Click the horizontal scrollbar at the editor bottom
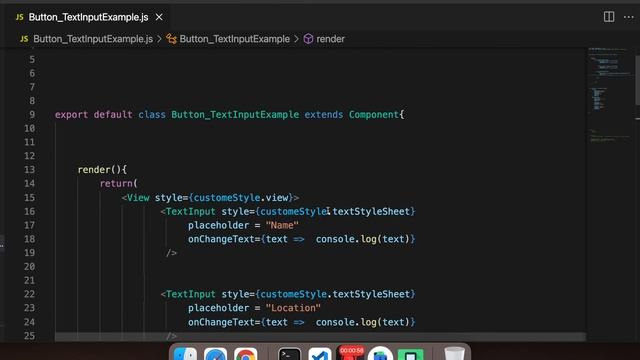This screenshot has width=640, height=360. 320,337
